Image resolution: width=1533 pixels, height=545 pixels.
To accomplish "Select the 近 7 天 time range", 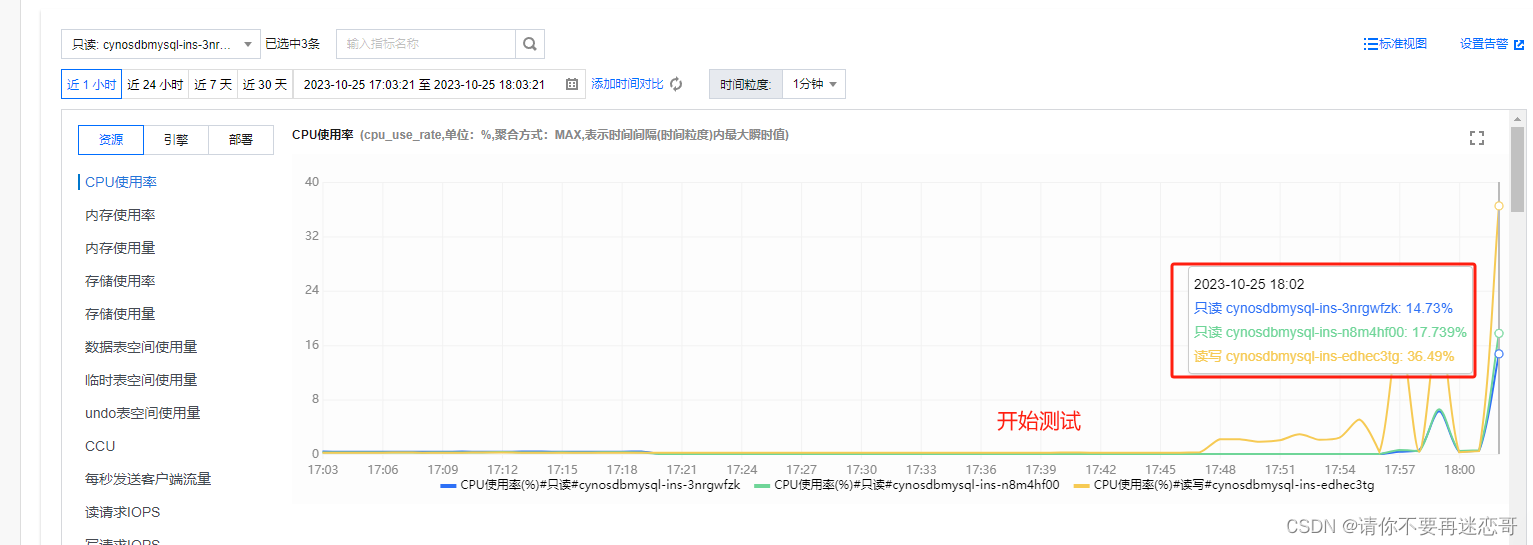I will (x=212, y=85).
